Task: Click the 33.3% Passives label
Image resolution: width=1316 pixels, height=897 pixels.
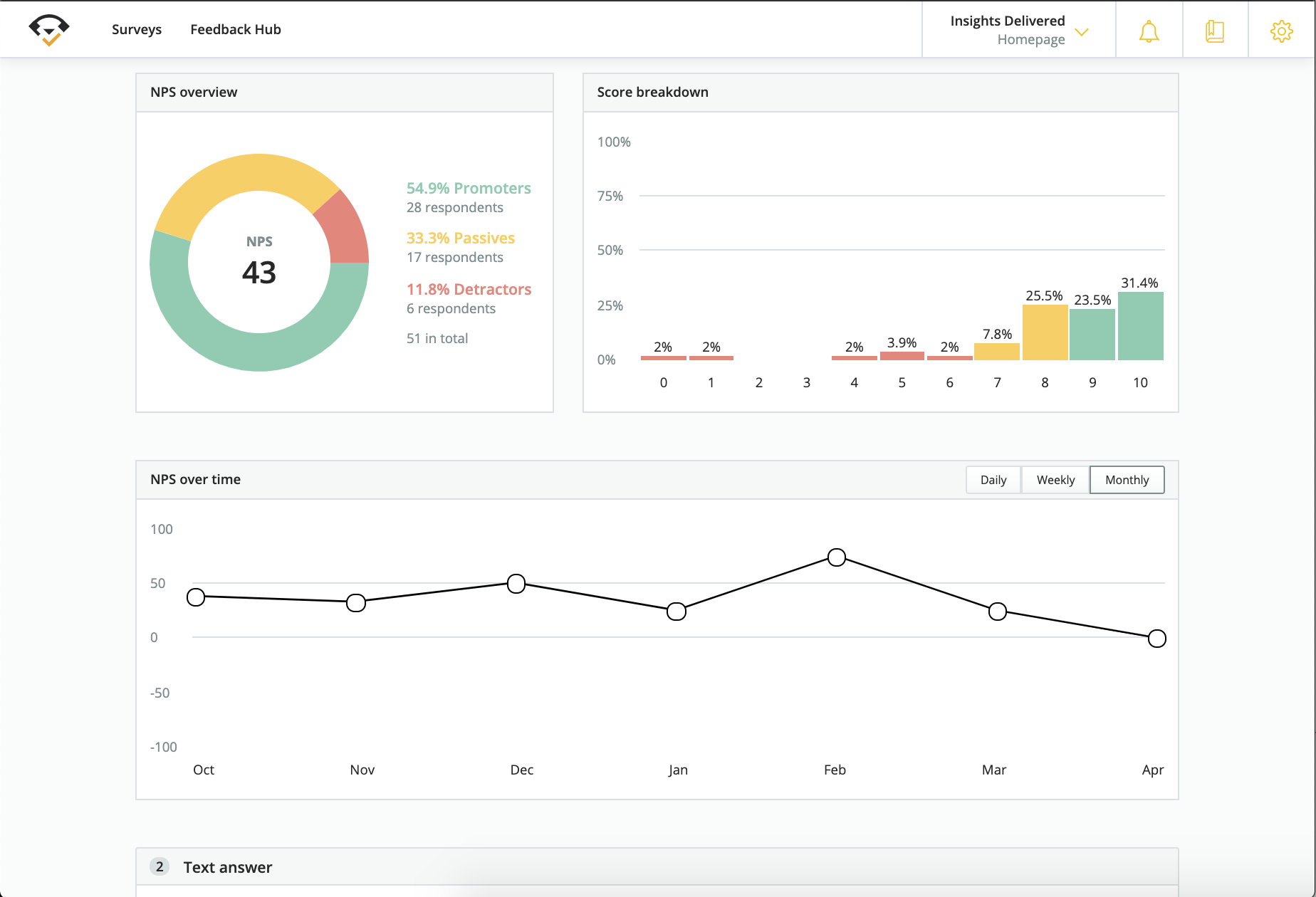Action: 460,238
